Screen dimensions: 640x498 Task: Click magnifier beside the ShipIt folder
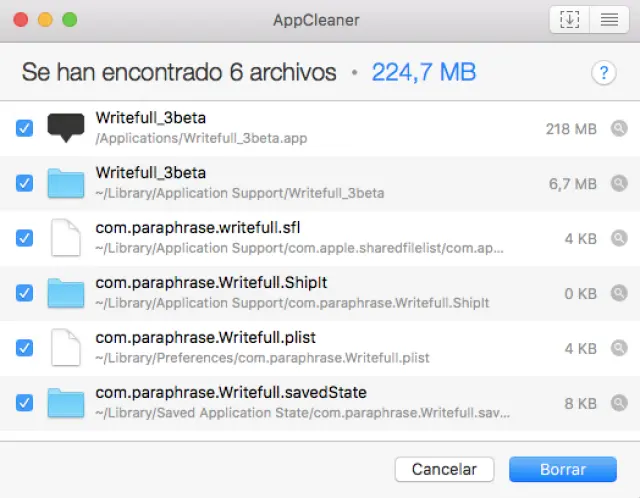coord(620,293)
